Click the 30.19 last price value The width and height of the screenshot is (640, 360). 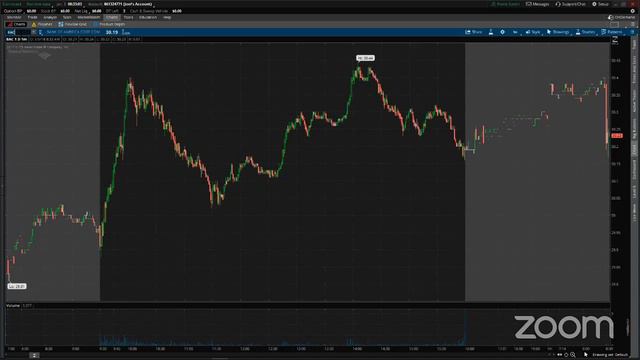[x=112, y=32]
